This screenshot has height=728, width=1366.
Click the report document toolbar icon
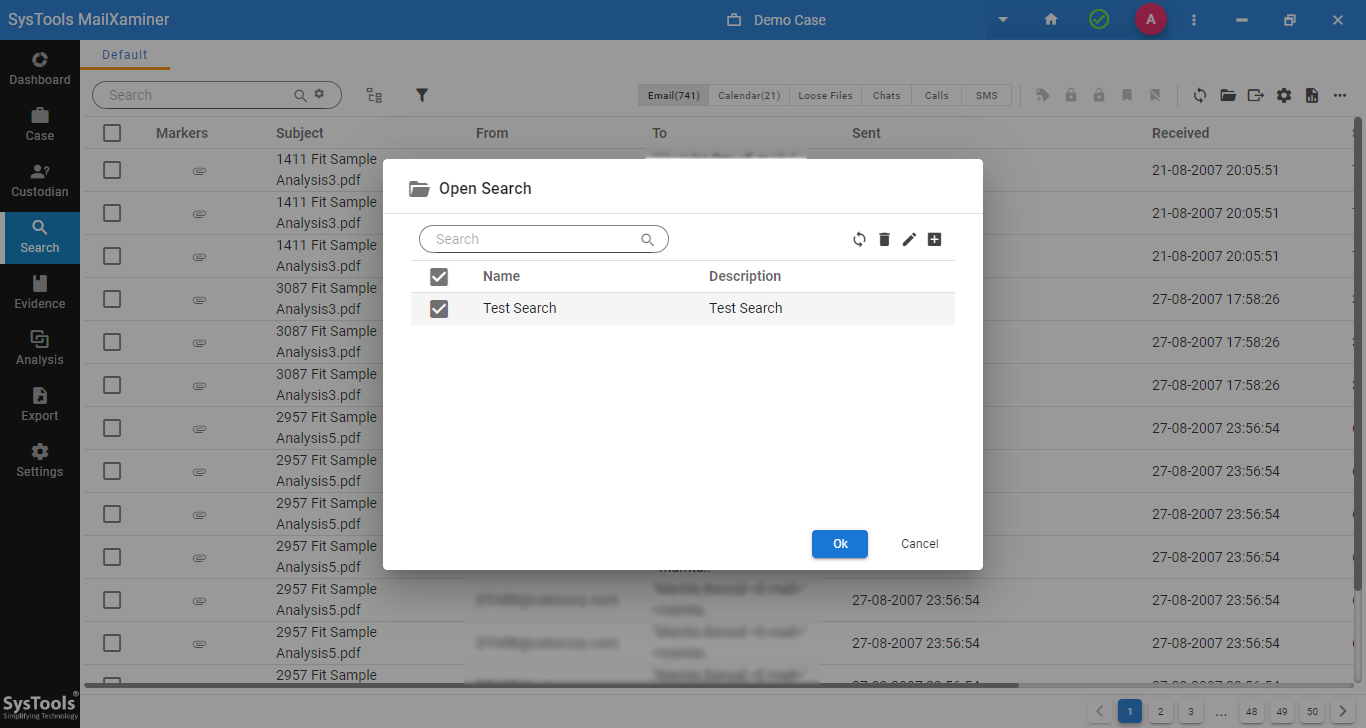pyautogui.click(x=1312, y=95)
